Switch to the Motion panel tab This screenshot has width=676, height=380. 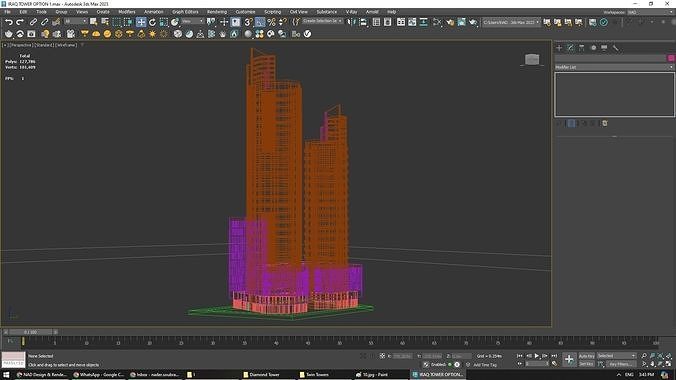click(x=593, y=48)
